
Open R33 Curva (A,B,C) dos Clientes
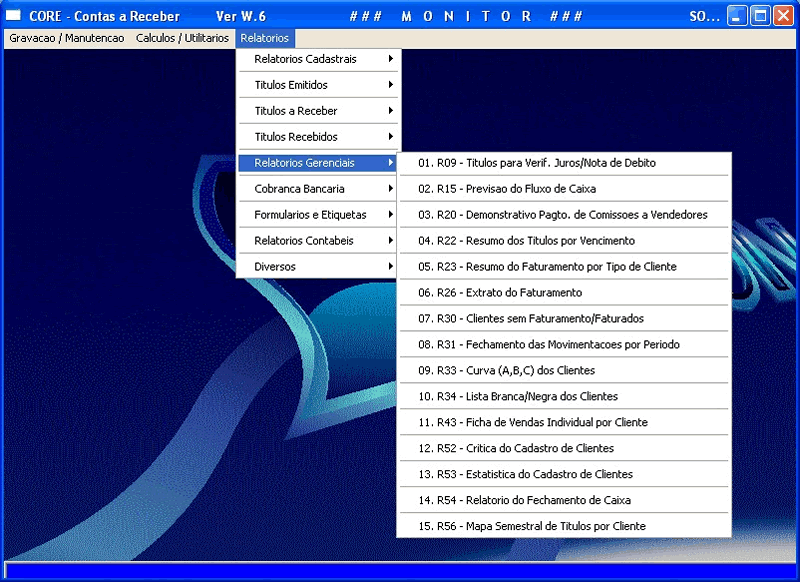point(564,371)
